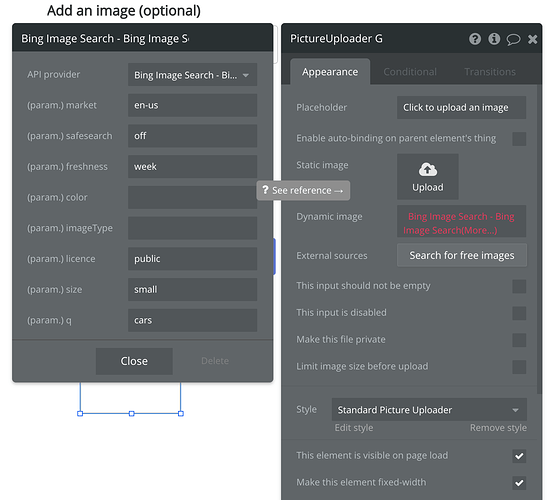Check This input is disabled
Image resolution: width=557 pixels, height=500 pixels.
point(519,313)
